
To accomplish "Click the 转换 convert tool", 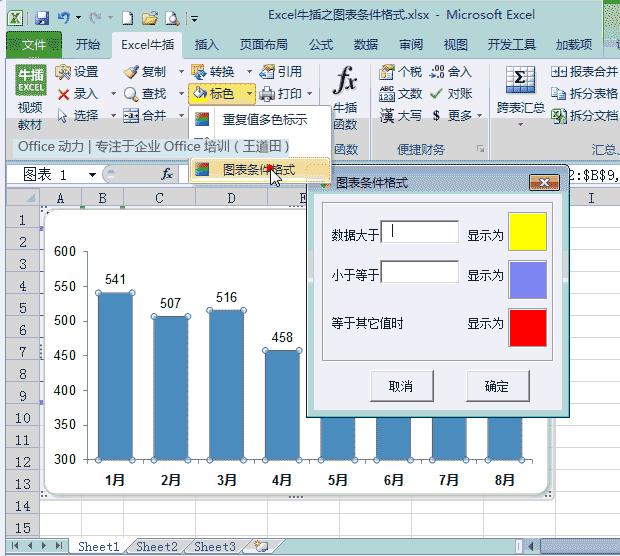I will pyautogui.click(x=213, y=72).
